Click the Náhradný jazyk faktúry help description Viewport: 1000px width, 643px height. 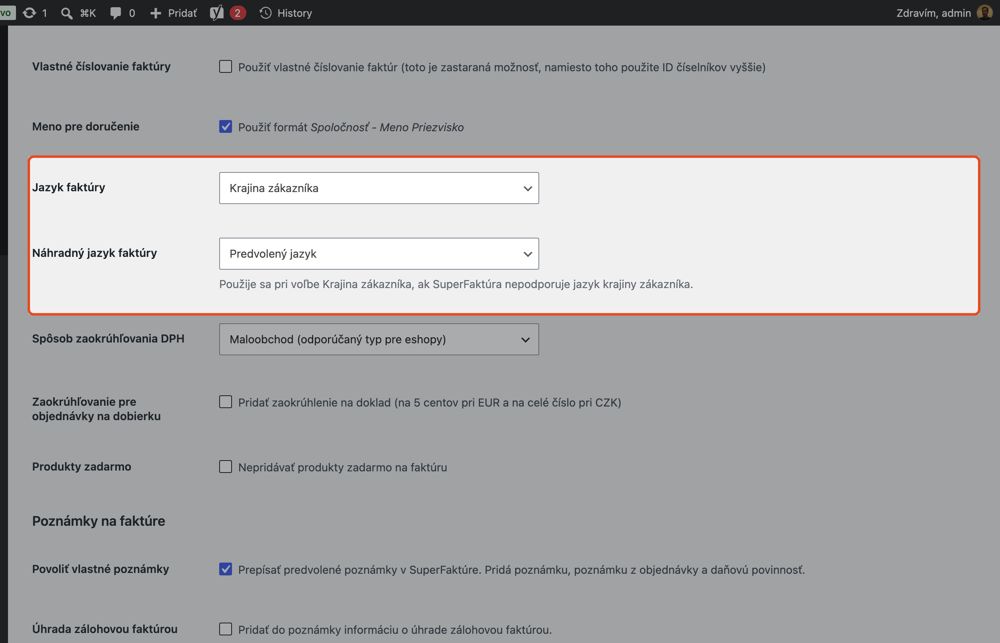click(x=456, y=285)
